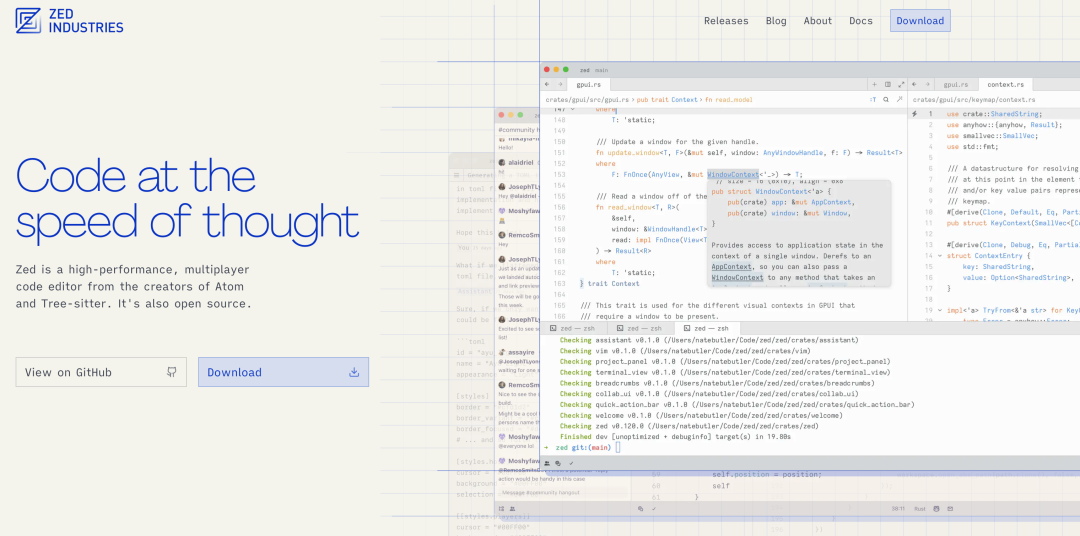This screenshot has width=1080, height=536.
Task: Click the Rust language selector
Action: [x=920, y=509]
